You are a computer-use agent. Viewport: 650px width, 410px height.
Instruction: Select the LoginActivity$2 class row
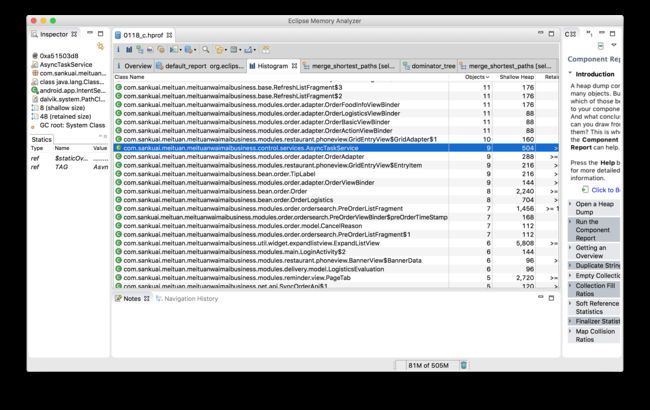tap(336, 252)
